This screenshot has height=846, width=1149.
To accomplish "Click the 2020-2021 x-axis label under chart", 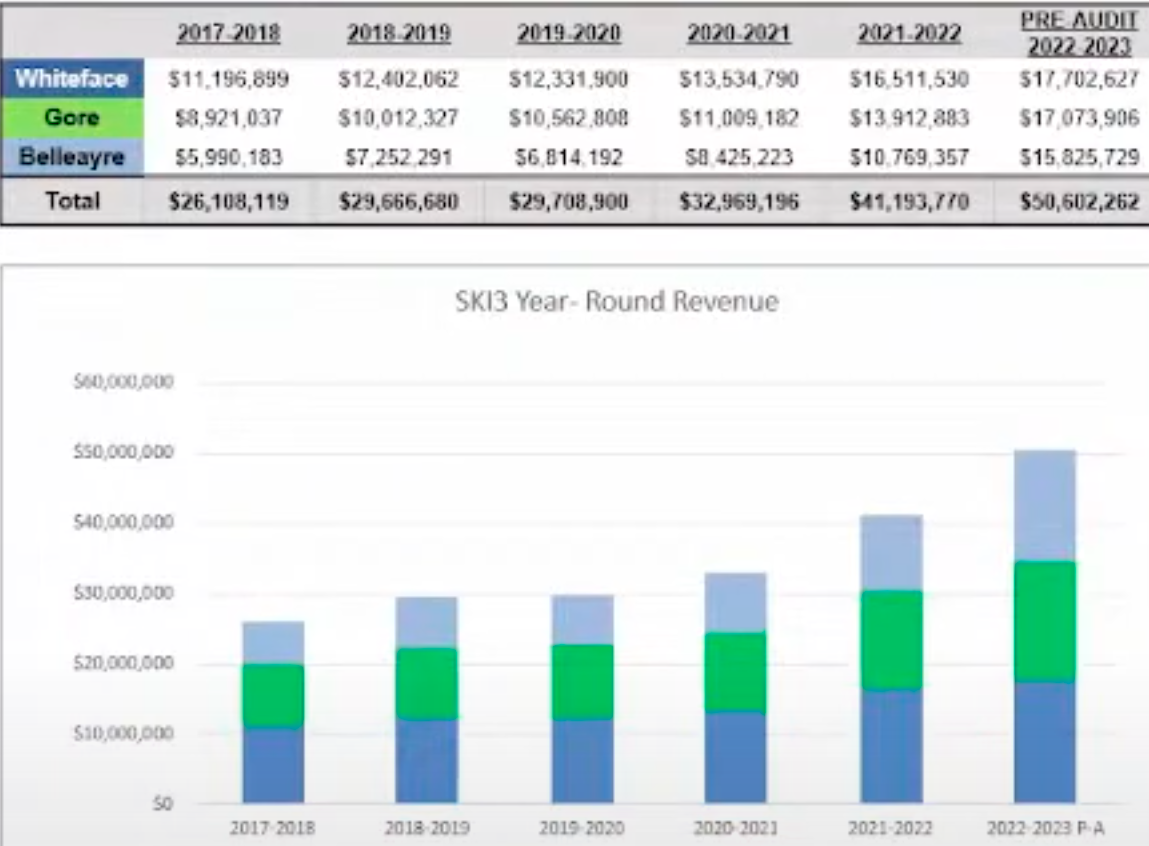I will point(736,828).
